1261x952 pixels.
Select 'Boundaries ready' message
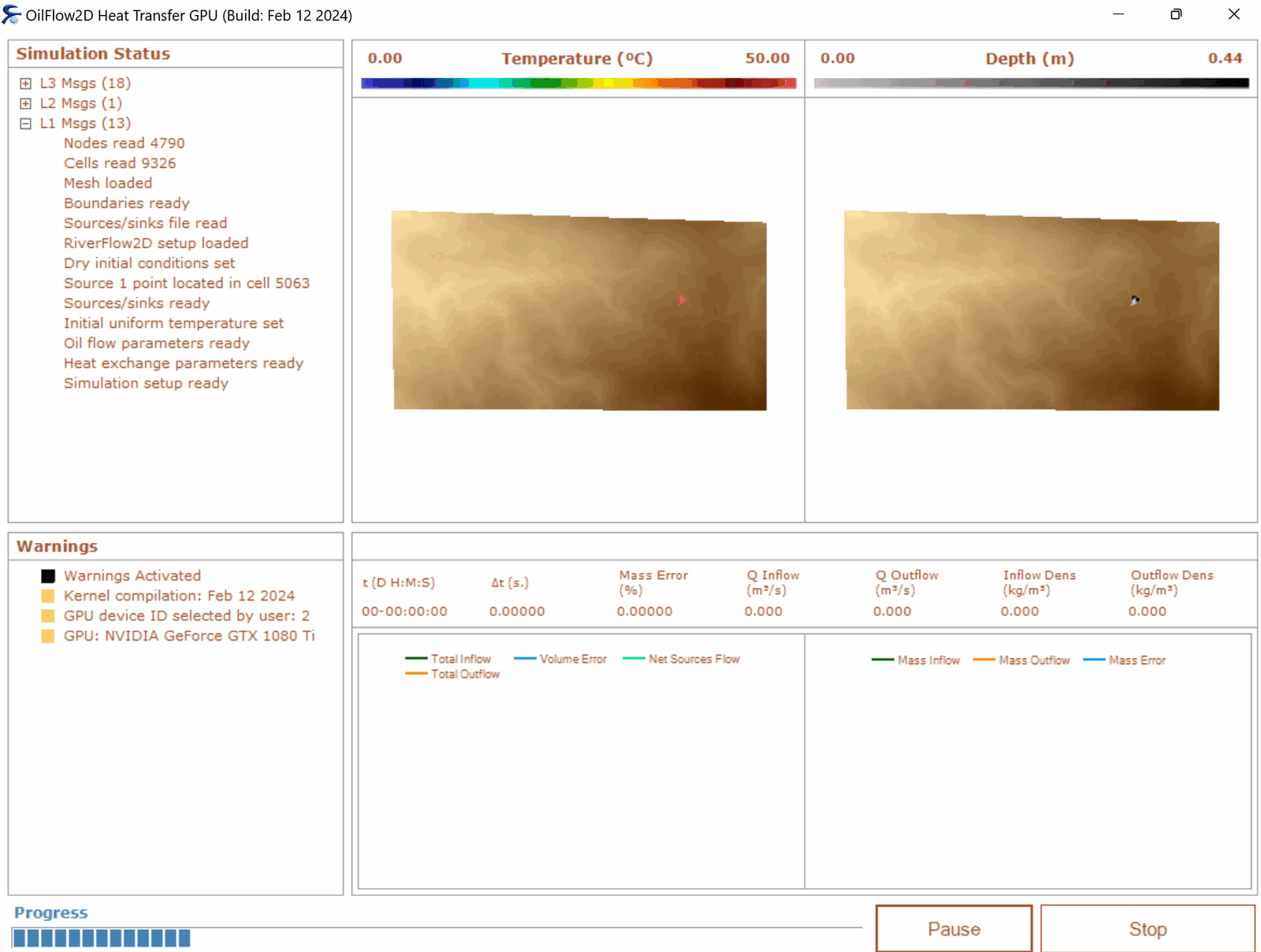click(127, 203)
